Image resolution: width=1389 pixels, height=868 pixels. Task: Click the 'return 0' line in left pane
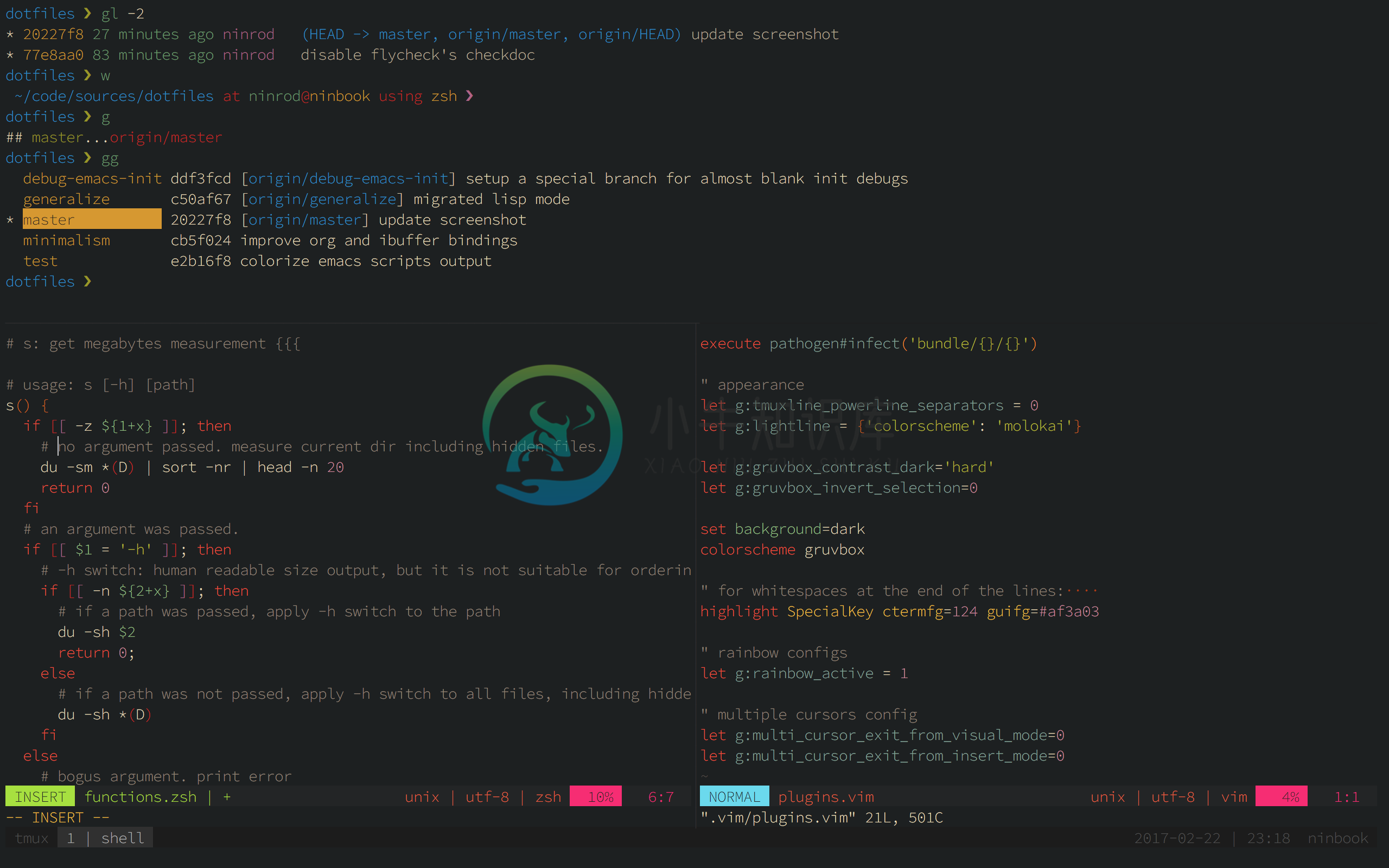tap(75, 489)
